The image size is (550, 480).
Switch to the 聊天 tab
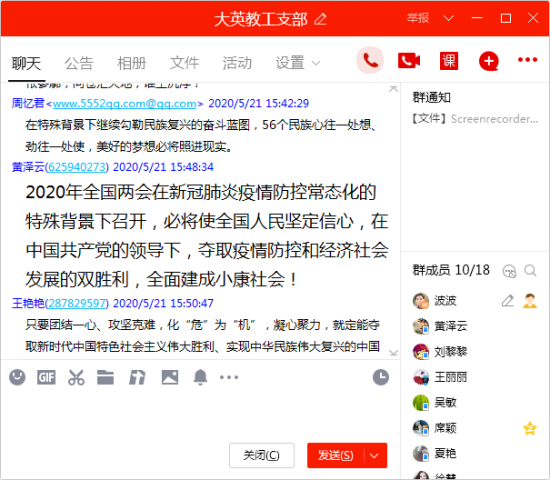[26, 64]
